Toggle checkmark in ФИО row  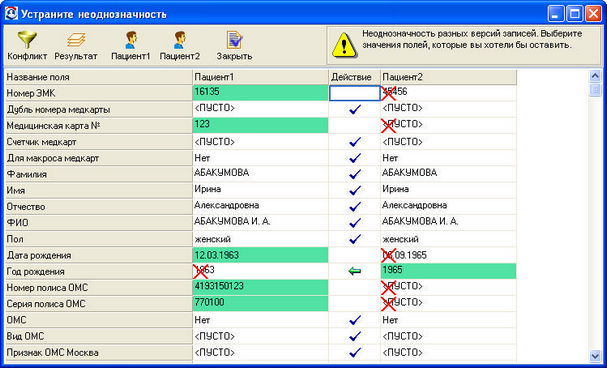click(x=355, y=223)
